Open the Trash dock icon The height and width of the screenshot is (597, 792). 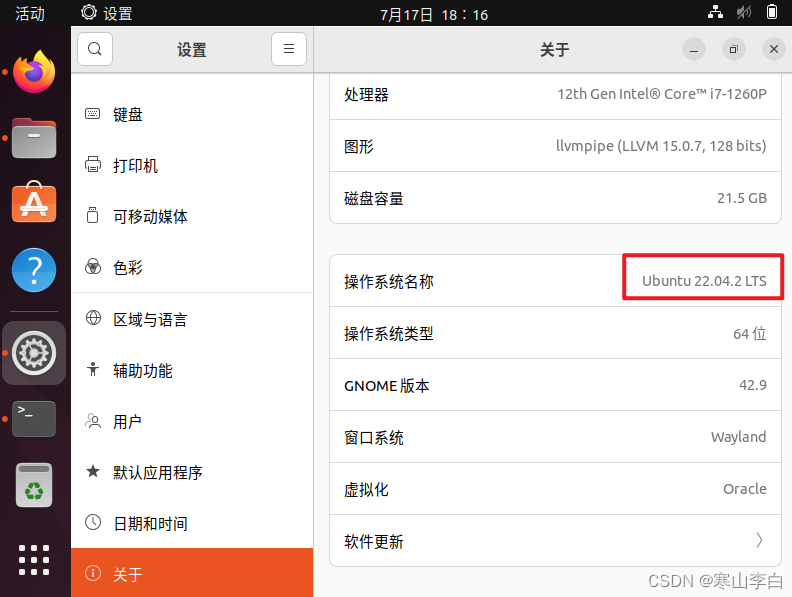(34, 485)
